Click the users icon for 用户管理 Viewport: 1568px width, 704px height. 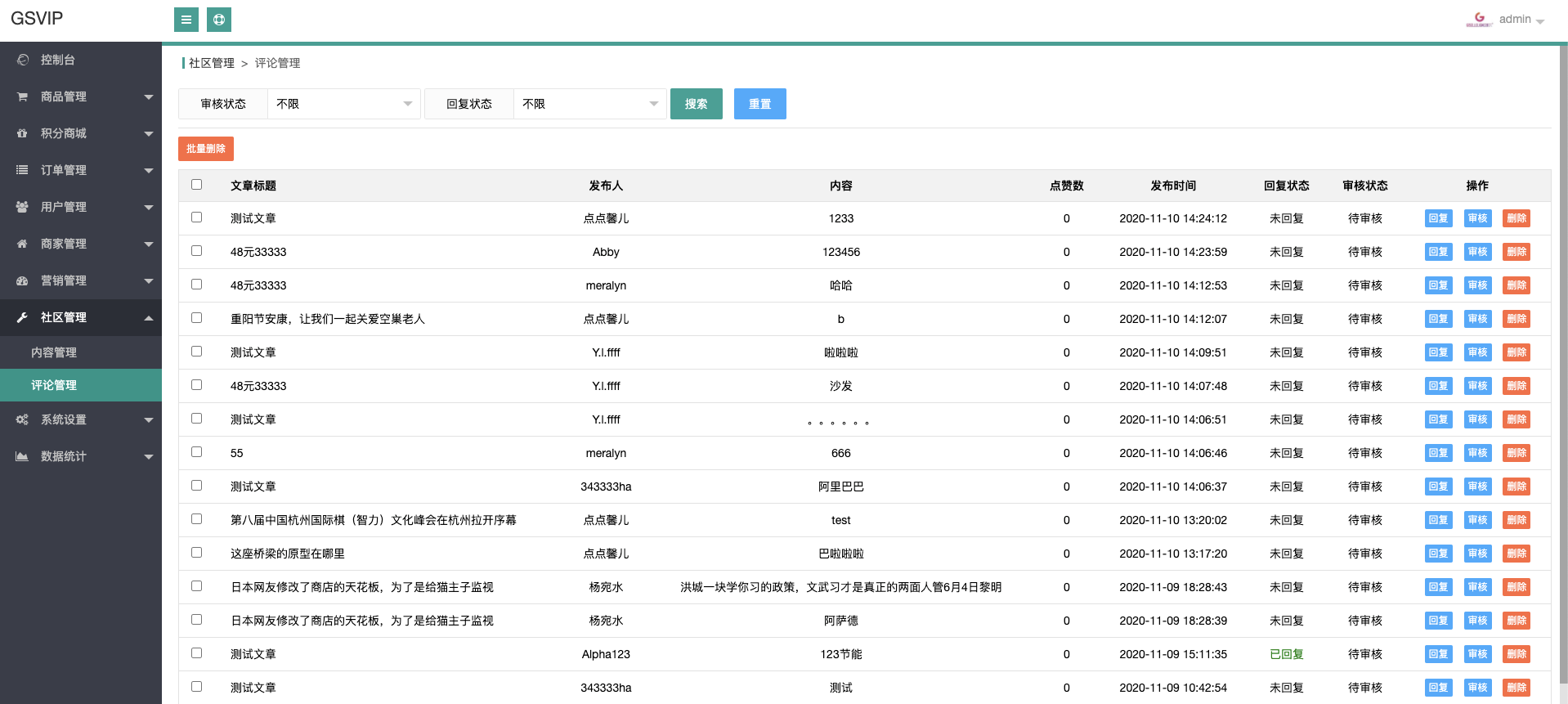pos(23,207)
